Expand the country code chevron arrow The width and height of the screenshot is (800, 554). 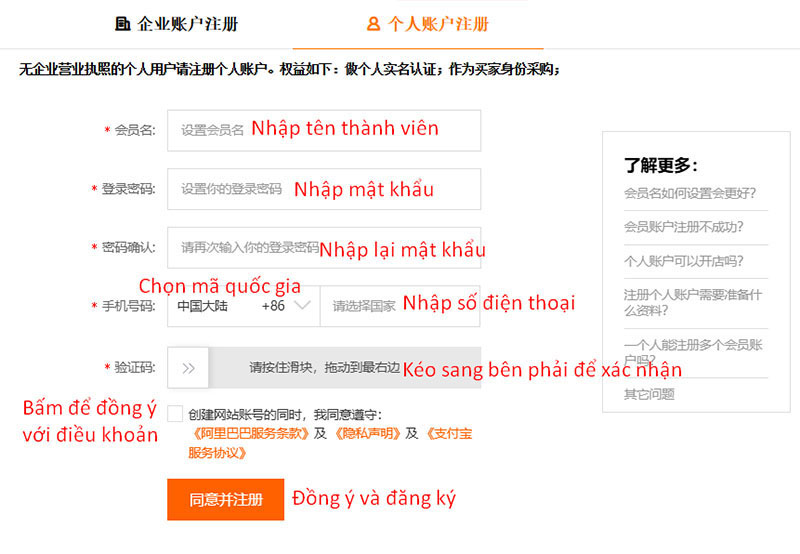(x=303, y=305)
